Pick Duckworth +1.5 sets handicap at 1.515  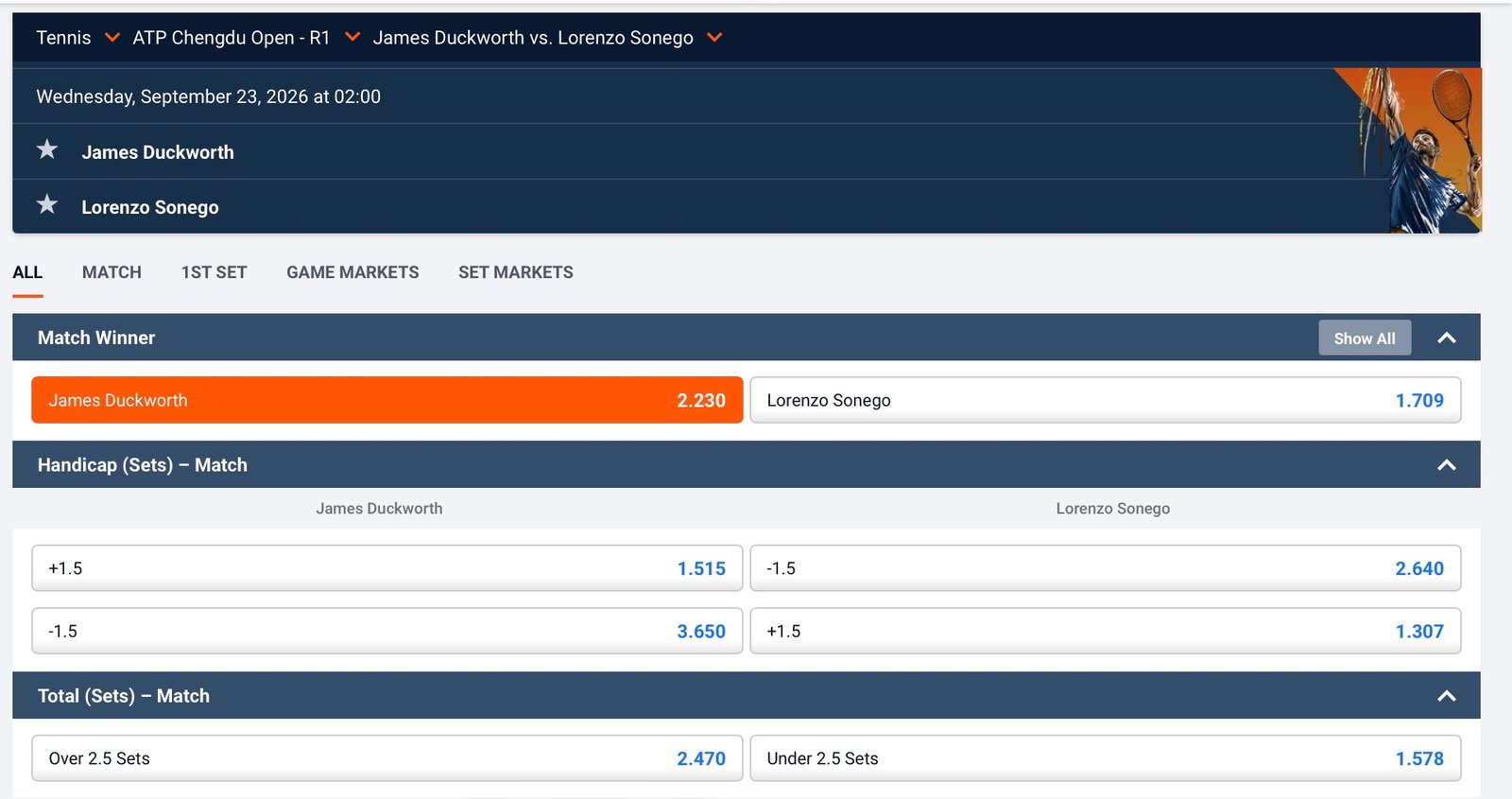tap(387, 568)
